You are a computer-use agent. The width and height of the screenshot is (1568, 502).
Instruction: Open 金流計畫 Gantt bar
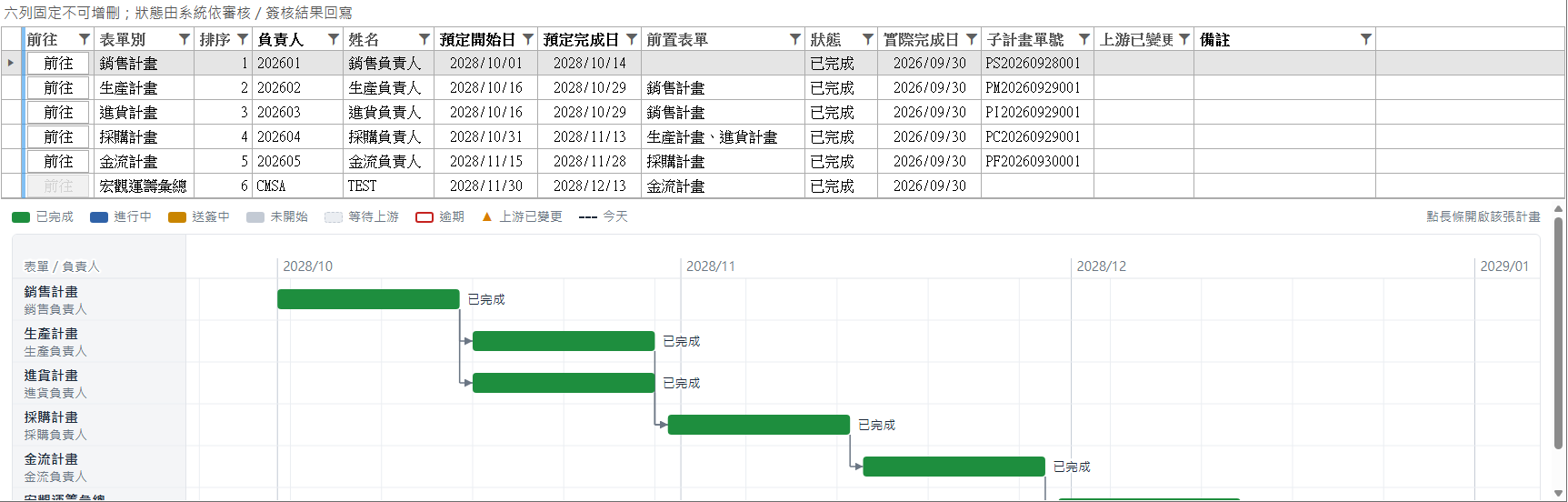[x=954, y=467]
